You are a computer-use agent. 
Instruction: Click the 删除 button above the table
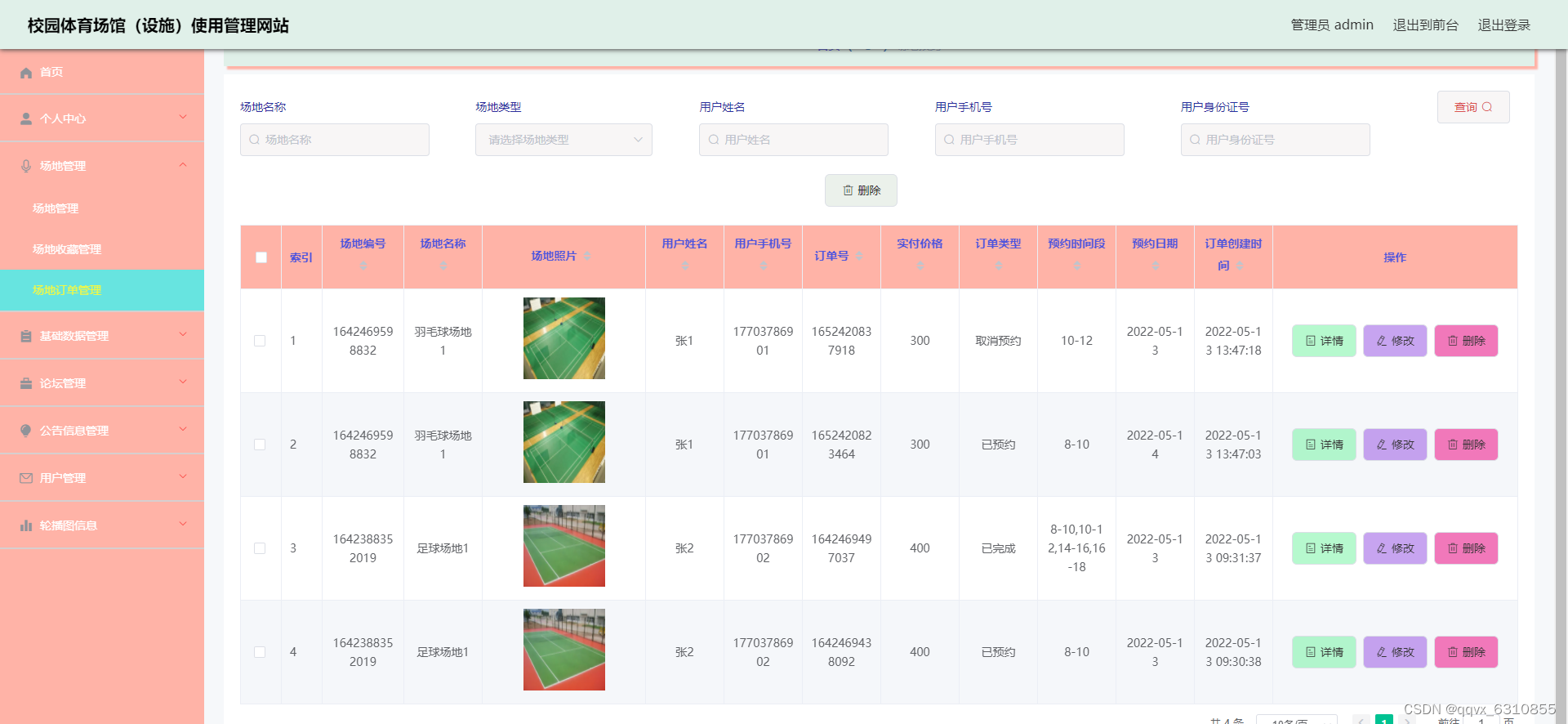click(x=861, y=190)
